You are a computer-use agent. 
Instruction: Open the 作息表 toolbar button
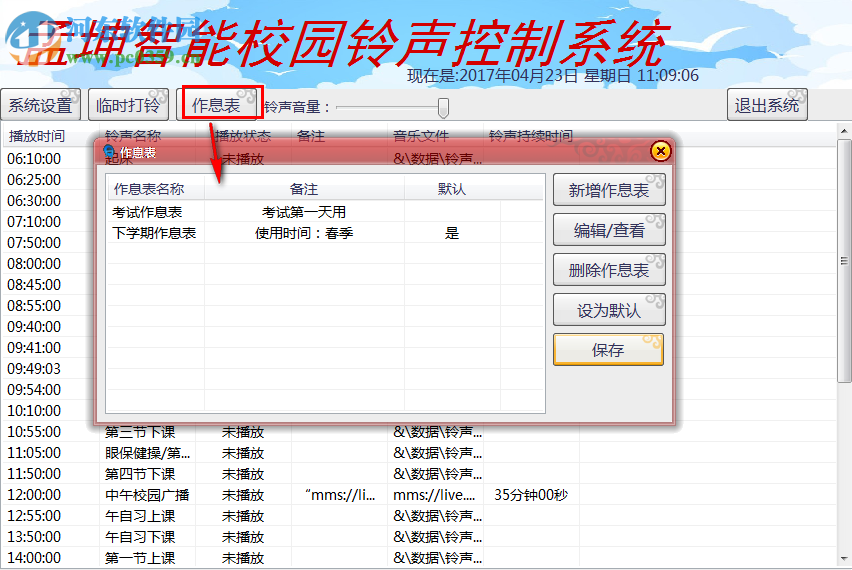tap(216, 105)
